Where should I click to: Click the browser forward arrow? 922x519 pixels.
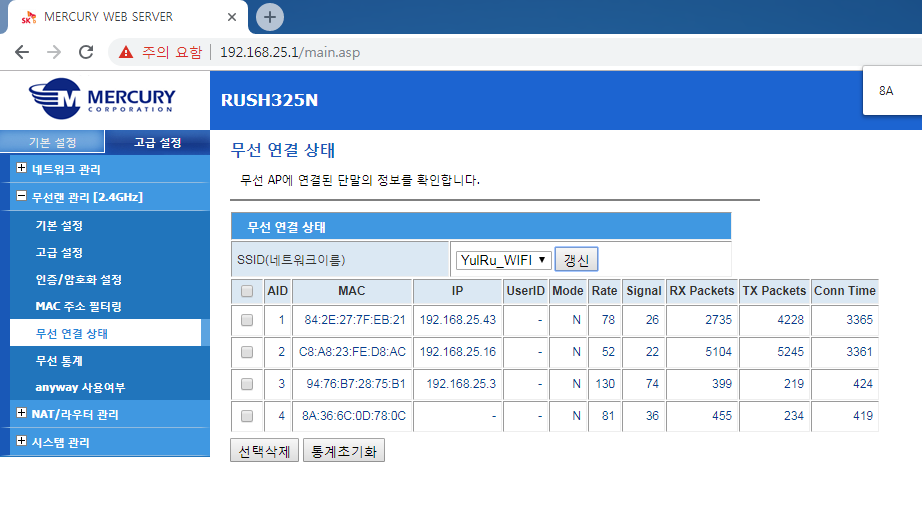(x=54, y=52)
